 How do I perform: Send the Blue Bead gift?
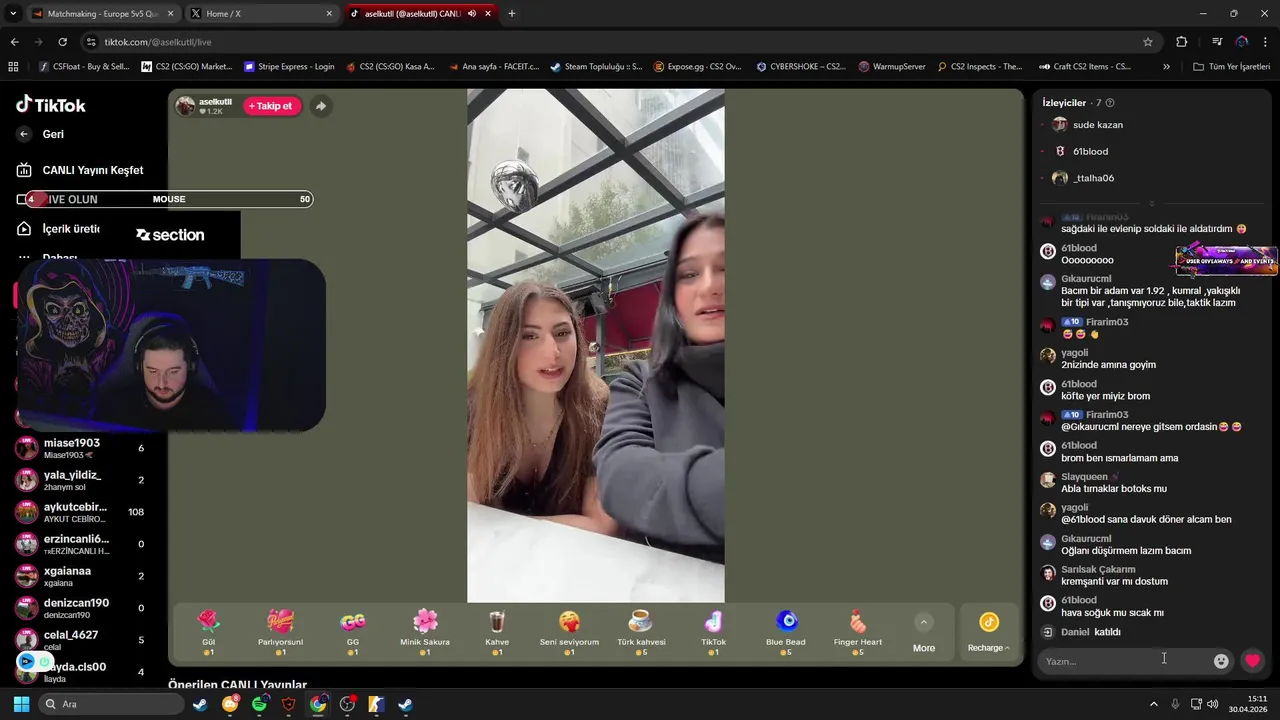point(785,632)
